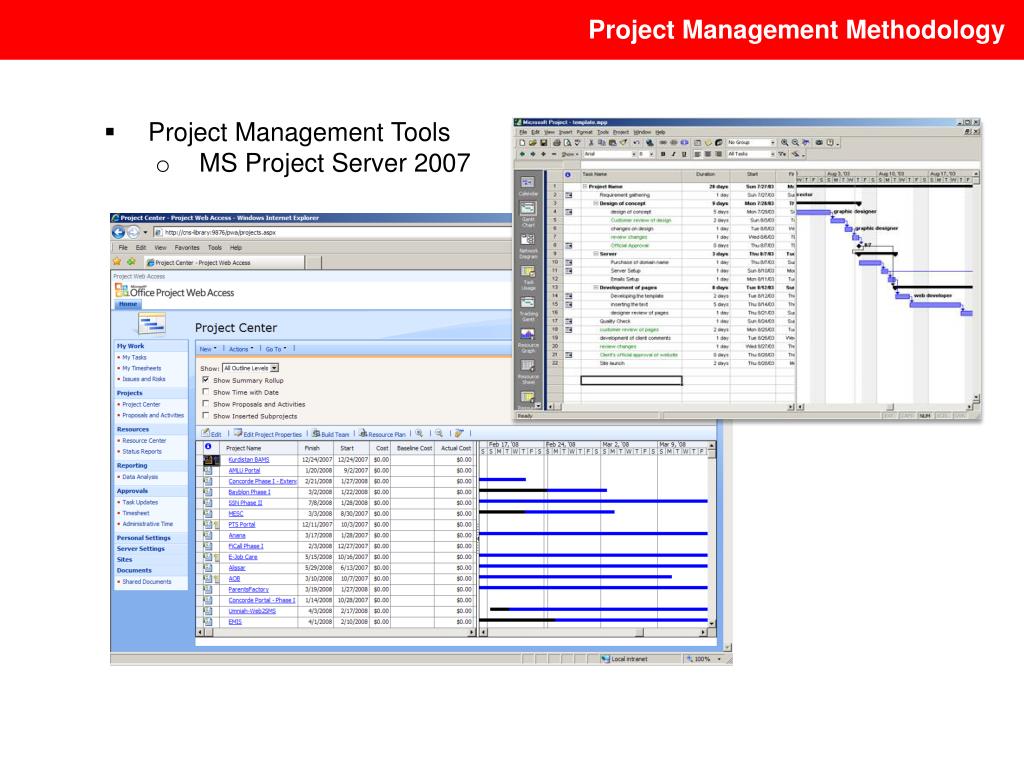Open the Tools menu in Internet Explorer
Image resolution: width=1024 pixels, height=768 pixels.
click(x=215, y=248)
